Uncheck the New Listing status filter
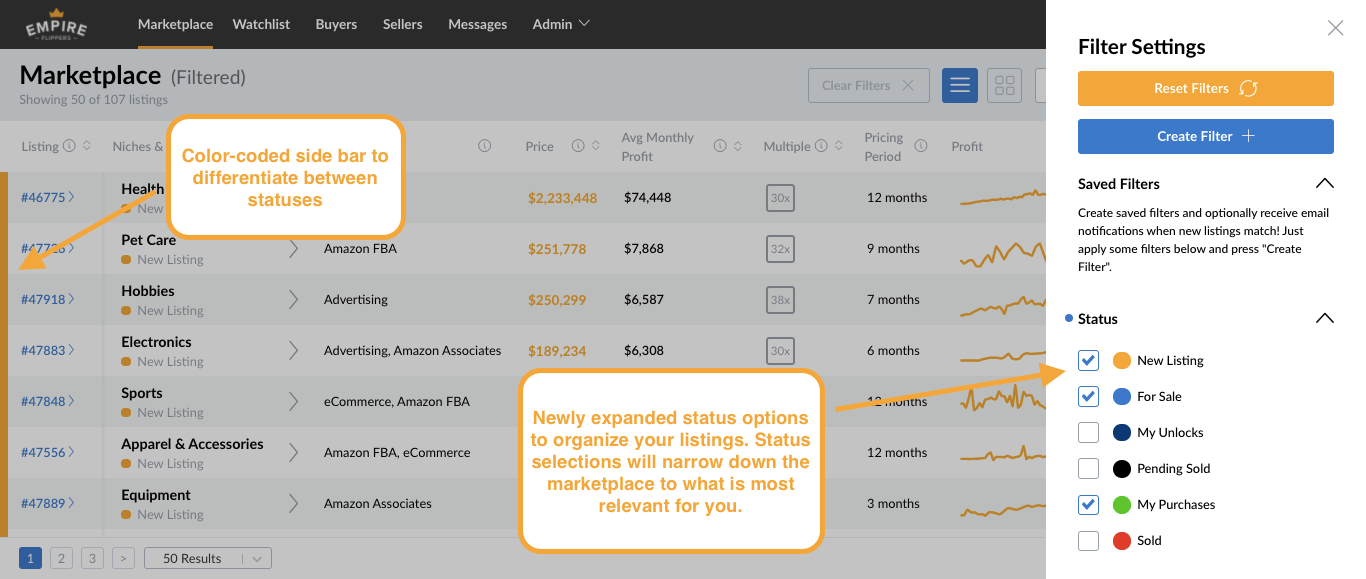 (x=1088, y=360)
